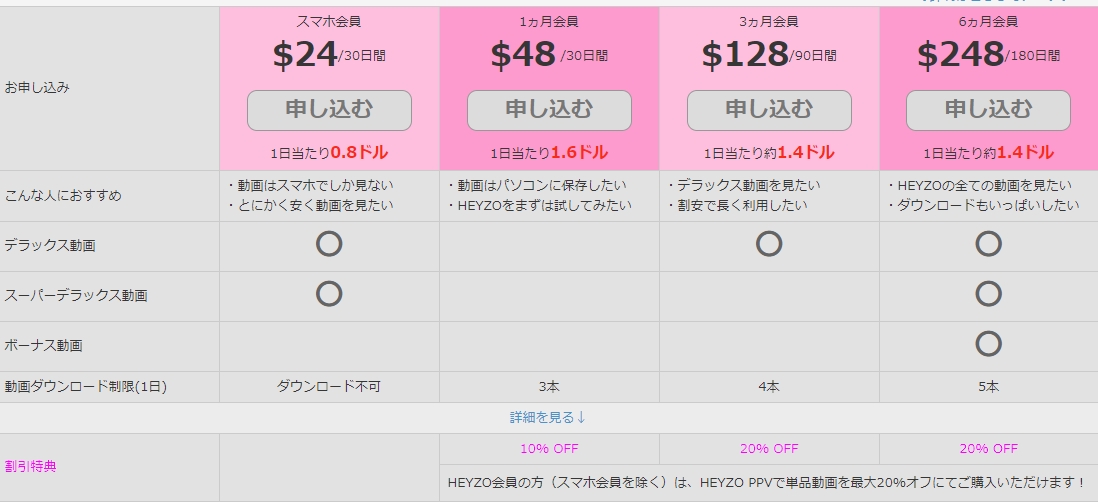
Task: Click the ダウンロード不可 cell
Action: coord(329,386)
